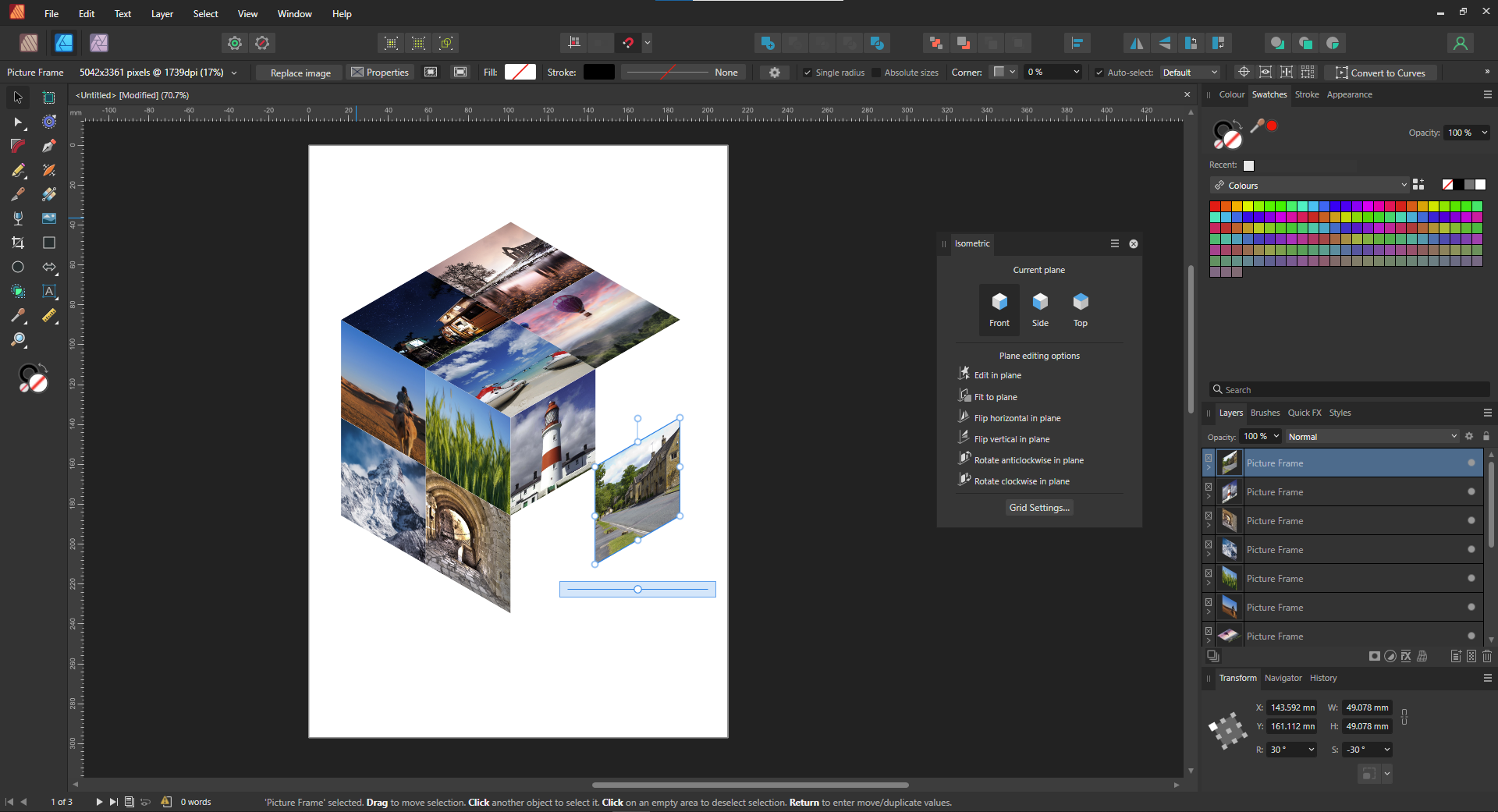Image resolution: width=1498 pixels, height=812 pixels.
Task: Select the Pencil tool
Action: click(18, 170)
